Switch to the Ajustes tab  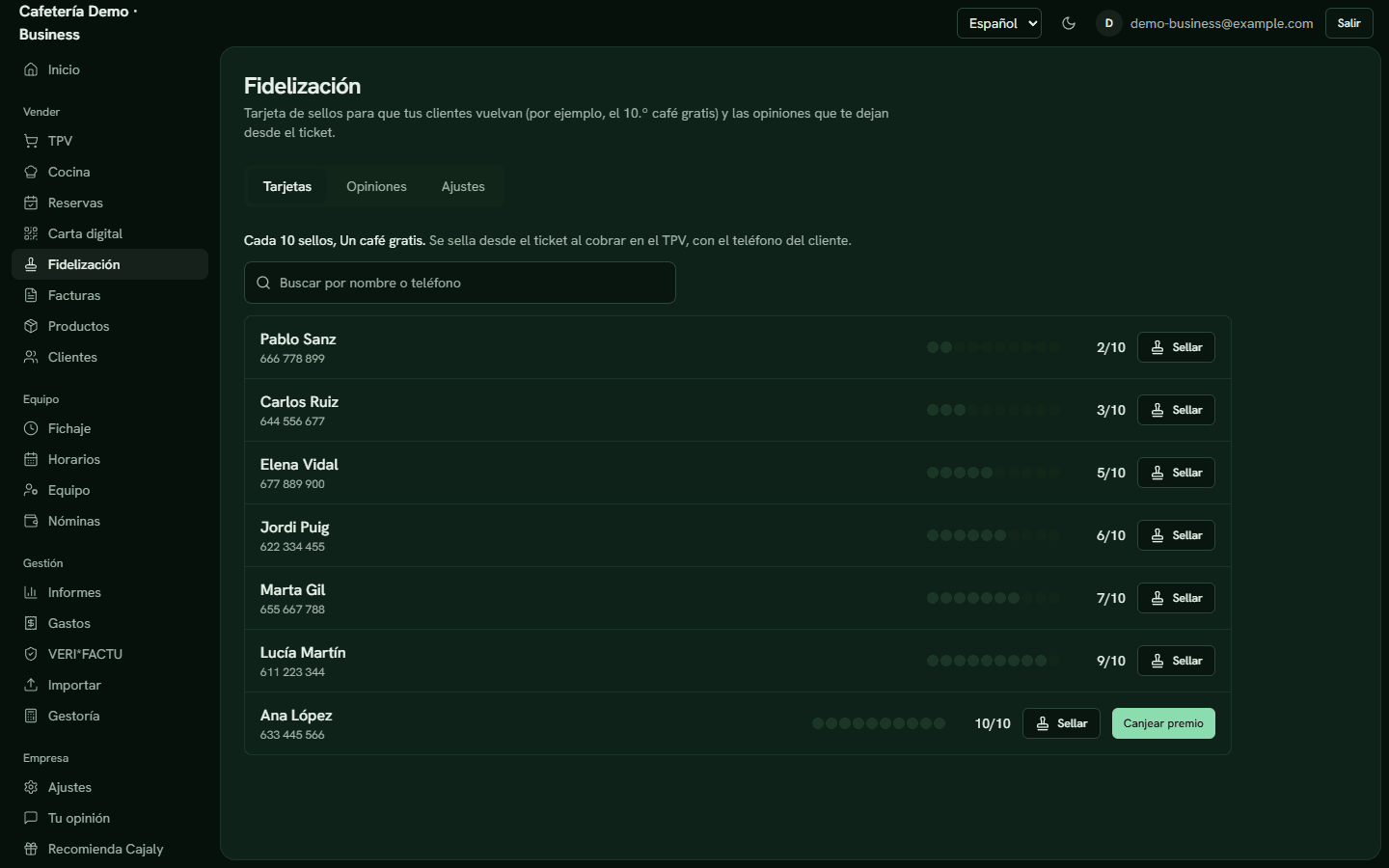point(463,186)
